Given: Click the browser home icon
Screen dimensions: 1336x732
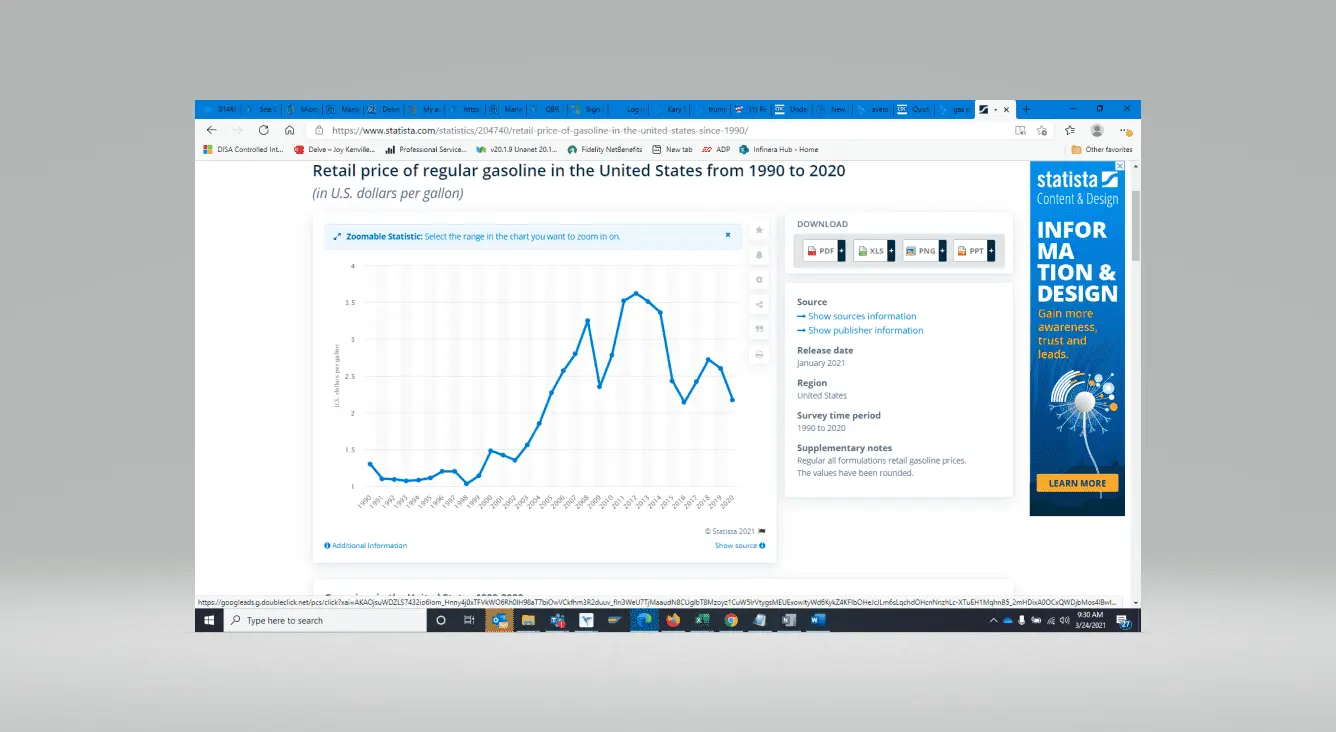Looking at the screenshot, I should click(289, 130).
